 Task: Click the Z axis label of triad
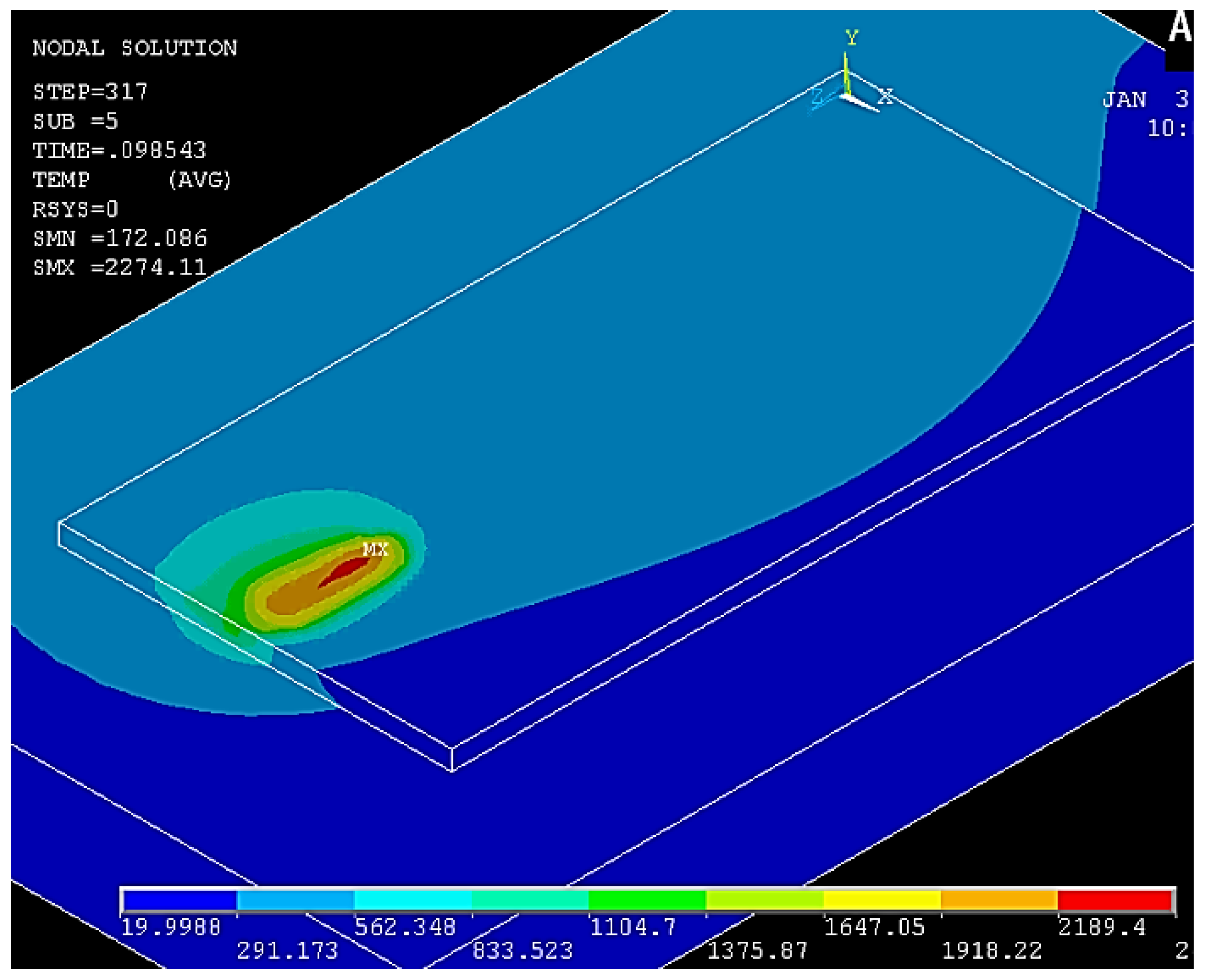click(818, 97)
